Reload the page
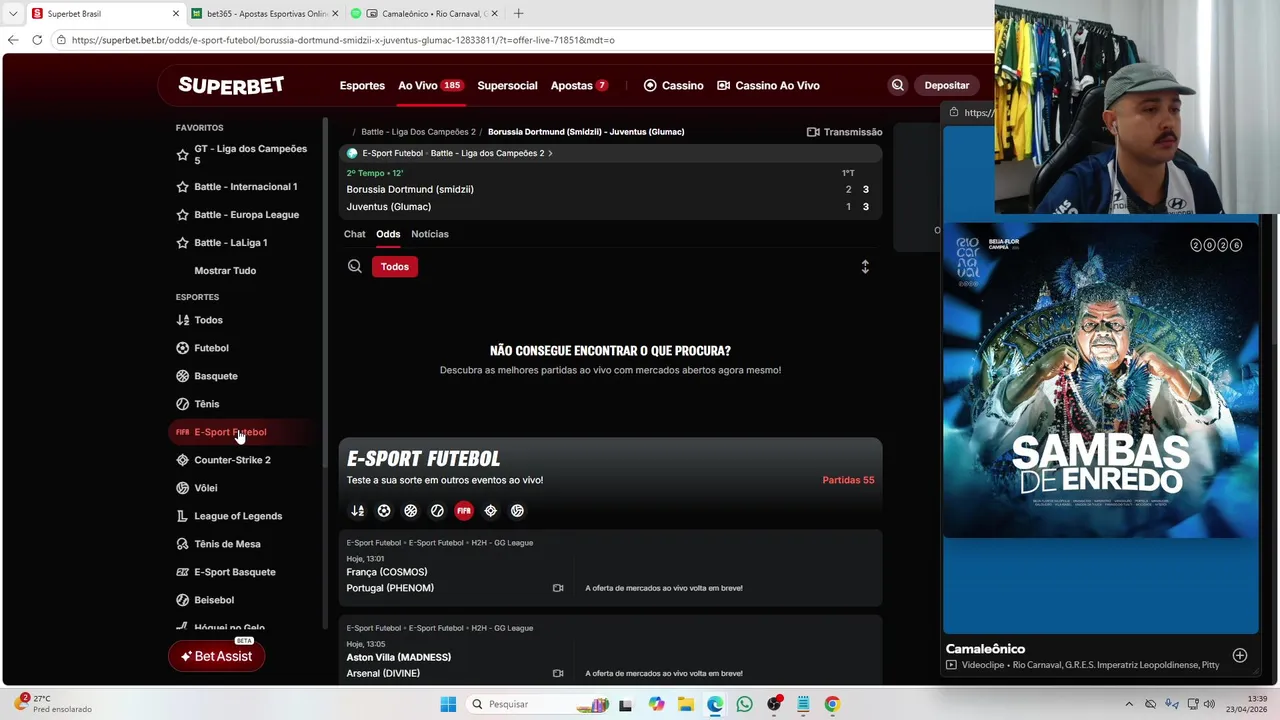This screenshot has width=1280, height=720. (37, 40)
